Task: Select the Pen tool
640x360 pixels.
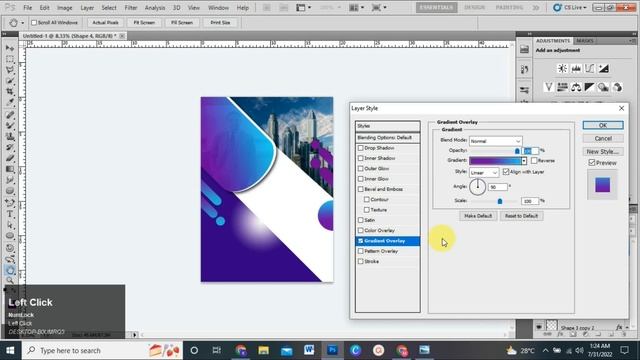Action: (x=10, y=203)
